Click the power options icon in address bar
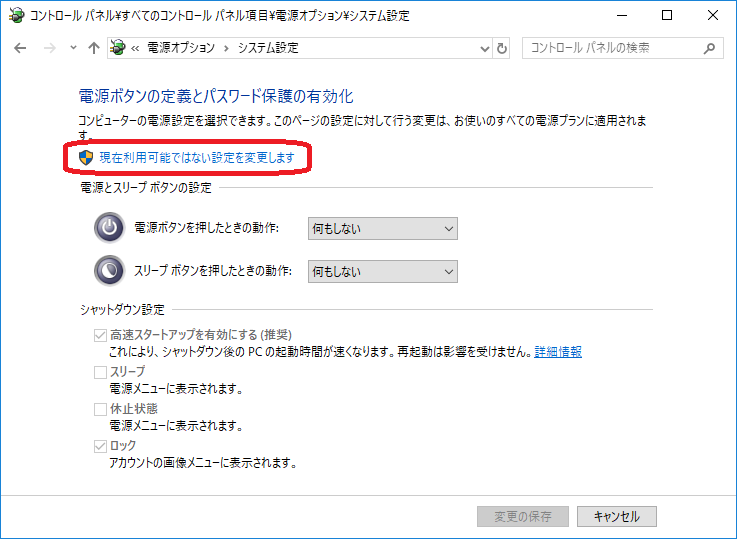 118,47
